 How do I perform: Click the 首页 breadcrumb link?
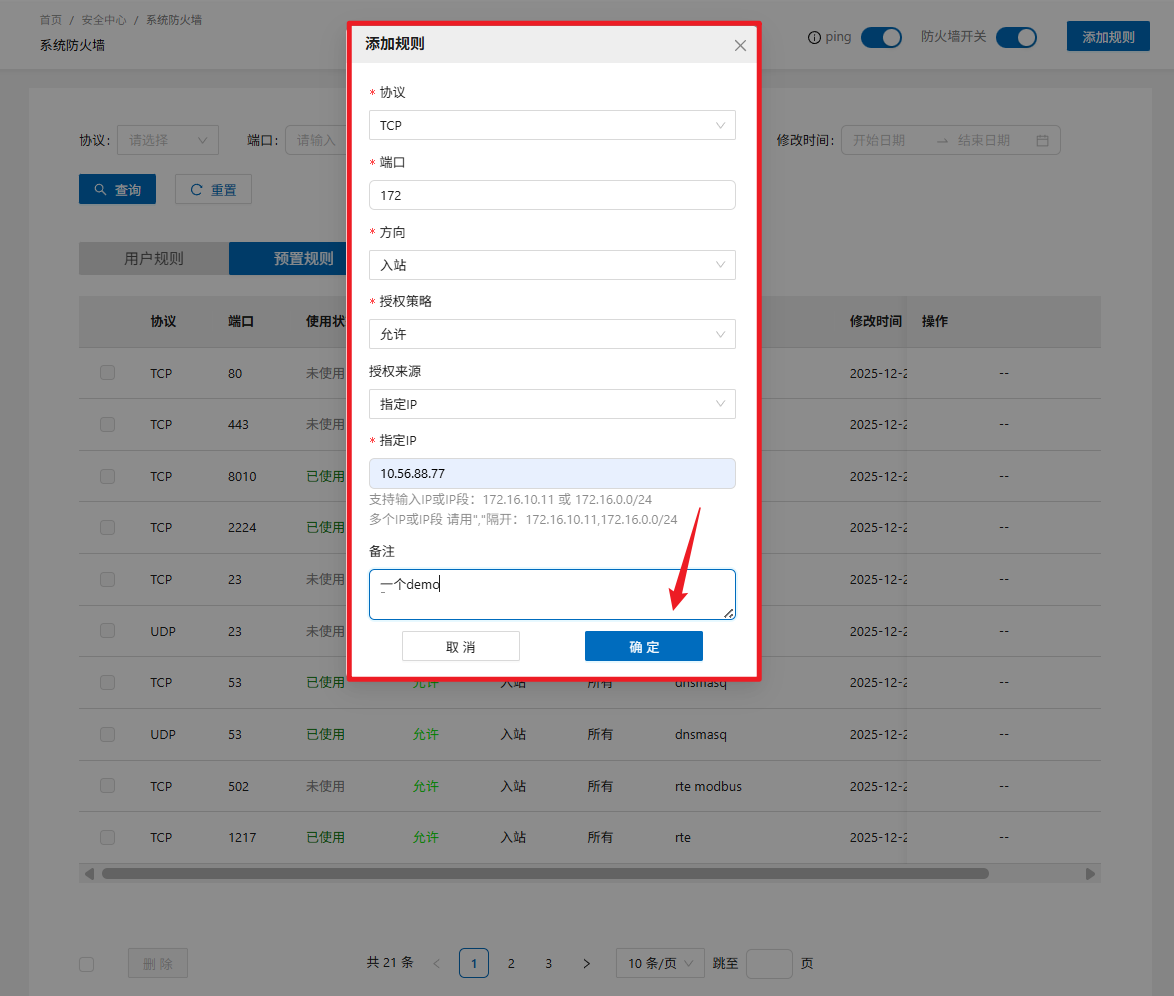[51, 20]
